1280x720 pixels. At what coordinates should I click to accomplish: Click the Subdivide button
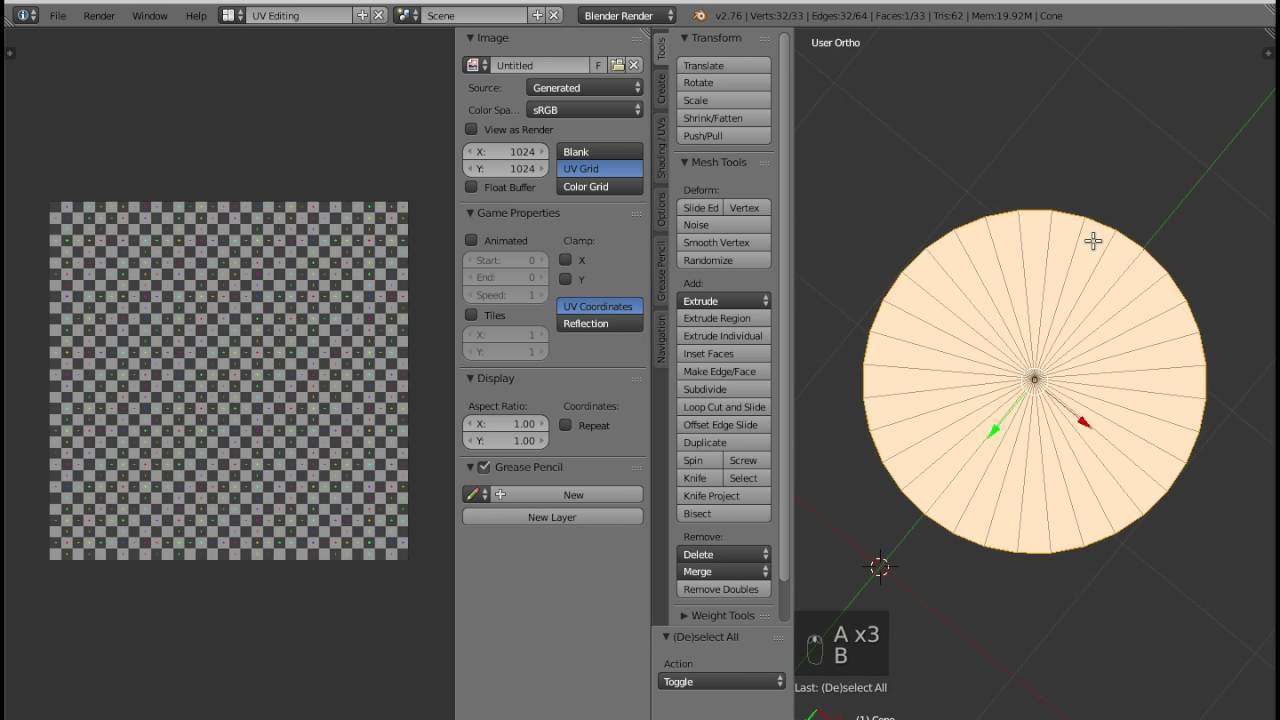click(724, 389)
